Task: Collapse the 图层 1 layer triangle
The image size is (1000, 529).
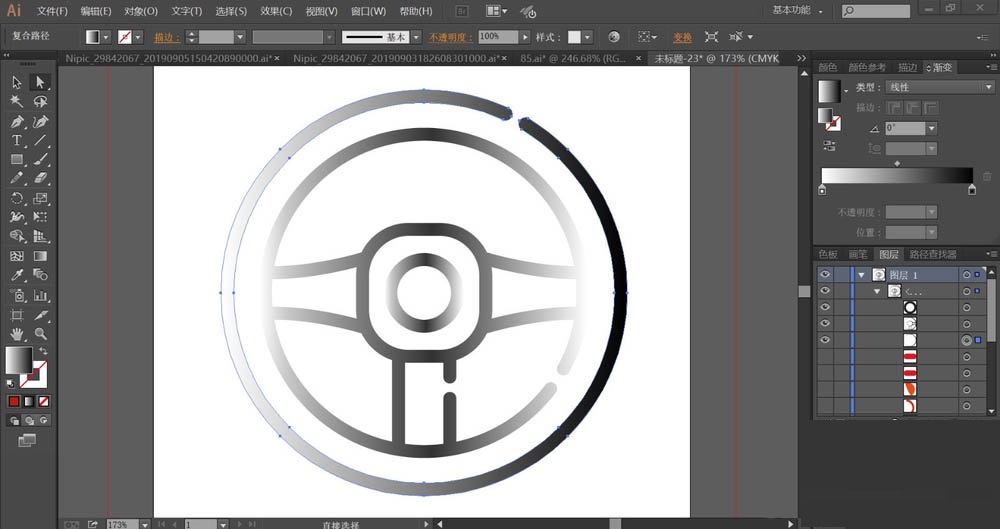Action: pyautogui.click(x=862, y=275)
